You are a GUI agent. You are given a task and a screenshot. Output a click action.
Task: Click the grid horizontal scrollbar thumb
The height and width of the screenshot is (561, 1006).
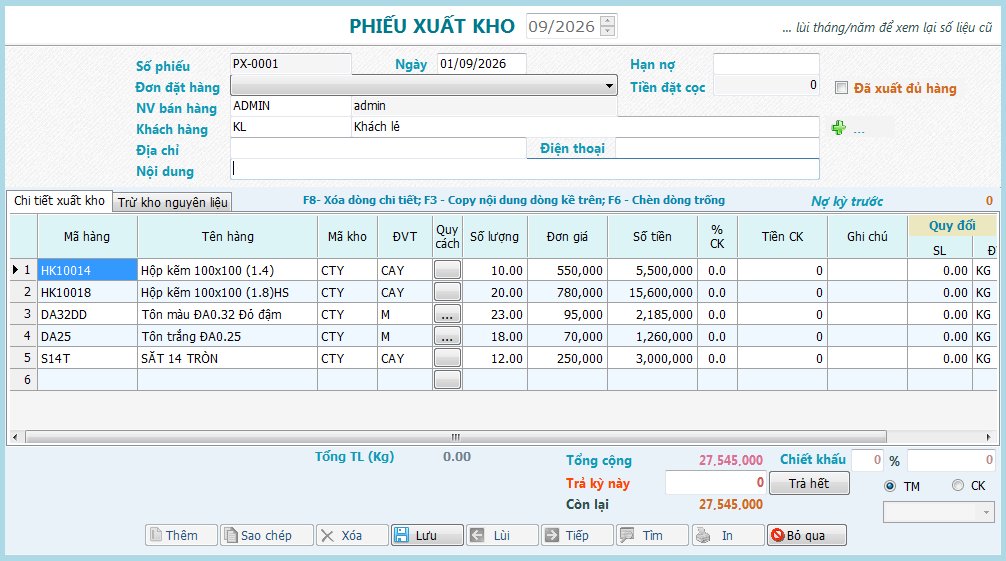pos(456,437)
